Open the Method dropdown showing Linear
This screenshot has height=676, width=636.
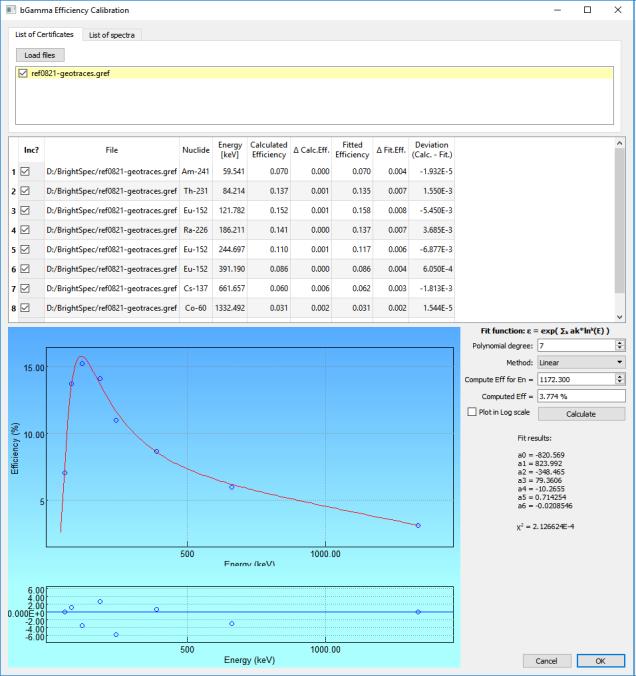coord(579,361)
